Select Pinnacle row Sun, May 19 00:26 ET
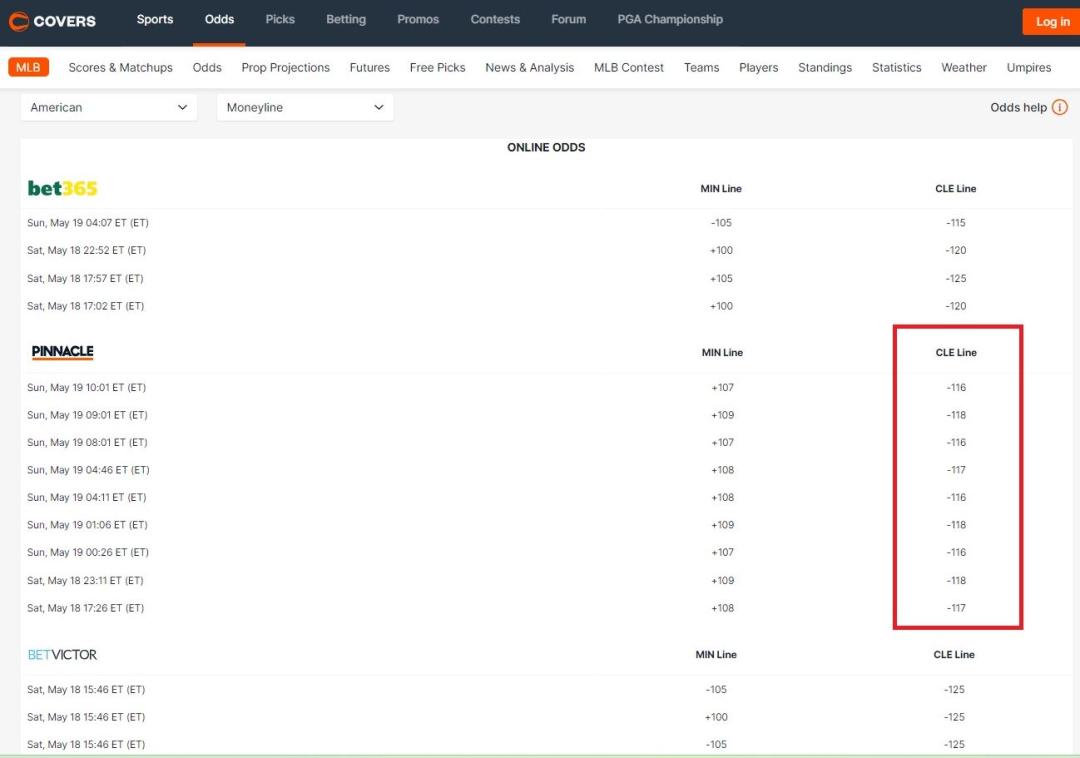Viewport: 1080px width, 758px height. [x=546, y=553]
